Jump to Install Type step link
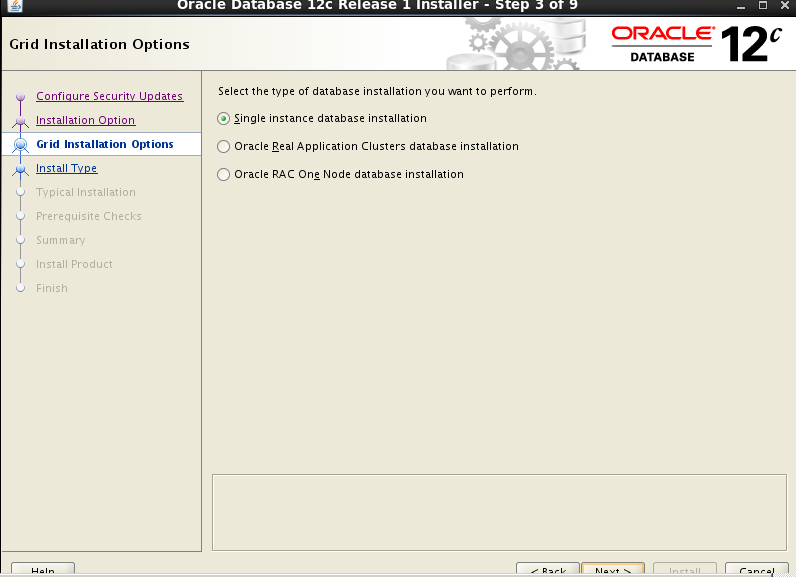 [x=67, y=168]
